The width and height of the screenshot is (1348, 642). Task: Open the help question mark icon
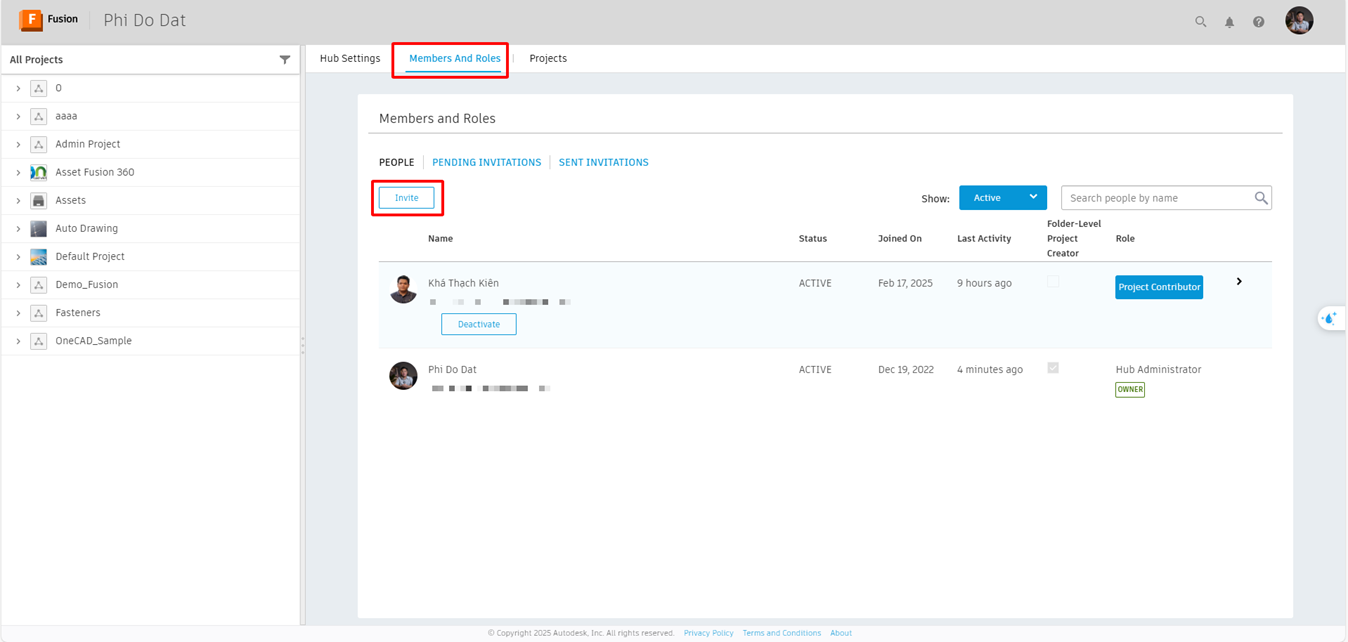[x=1259, y=22]
